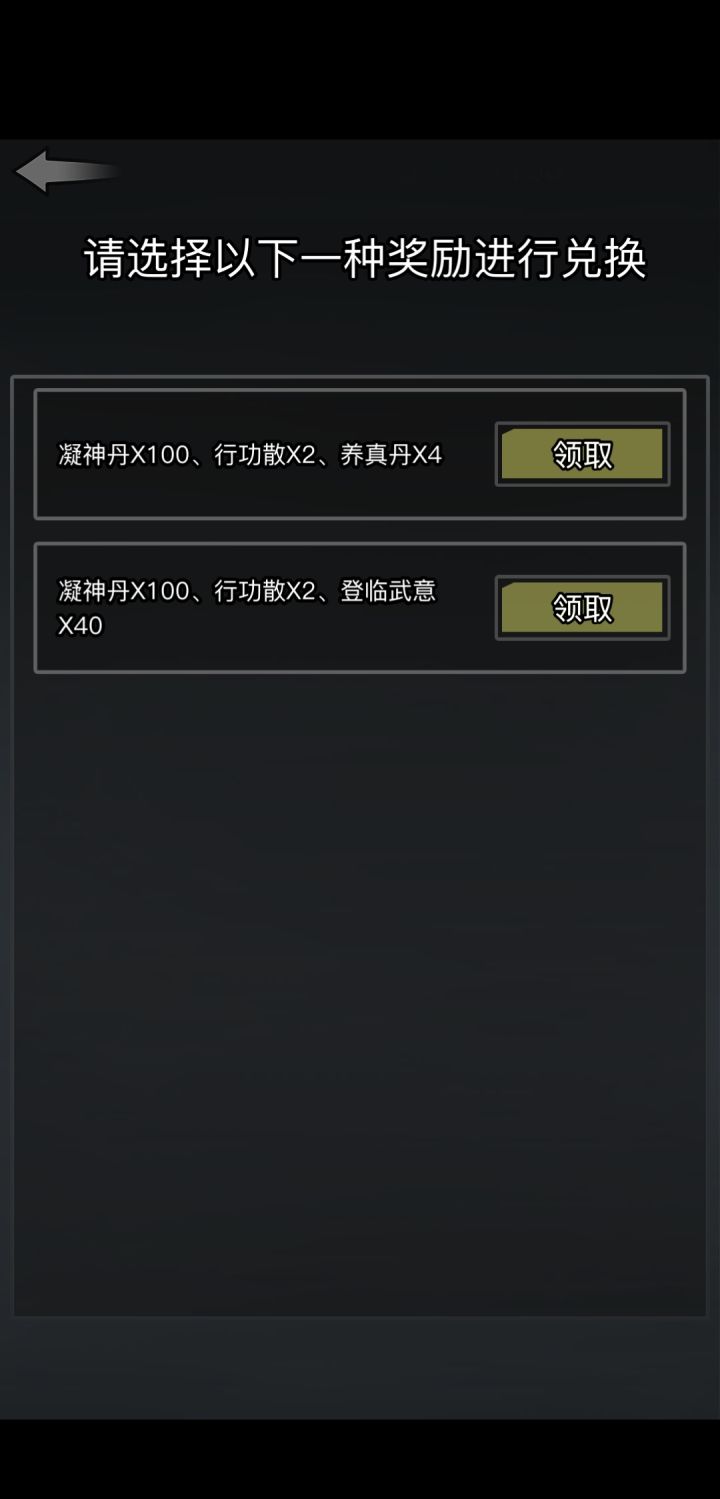Viewport: 720px width, 1499px height.
Task: Tap the word 请选择 in the heading
Action: click(151, 259)
